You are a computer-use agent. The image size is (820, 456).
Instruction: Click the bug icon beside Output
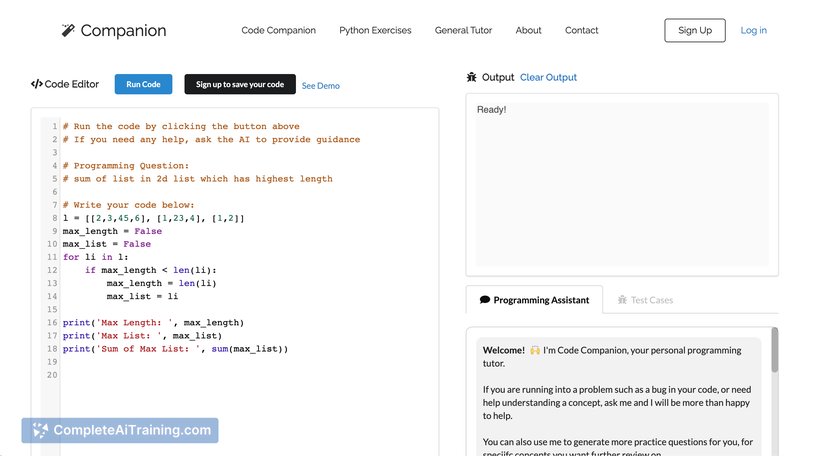471,77
